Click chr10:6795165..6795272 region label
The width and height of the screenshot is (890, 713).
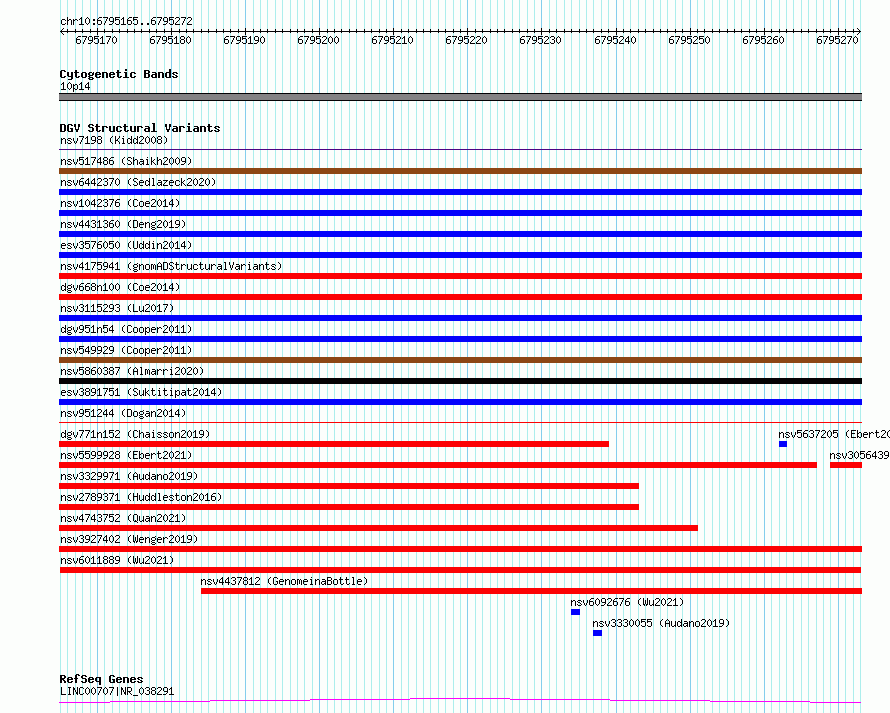tap(126, 21)
